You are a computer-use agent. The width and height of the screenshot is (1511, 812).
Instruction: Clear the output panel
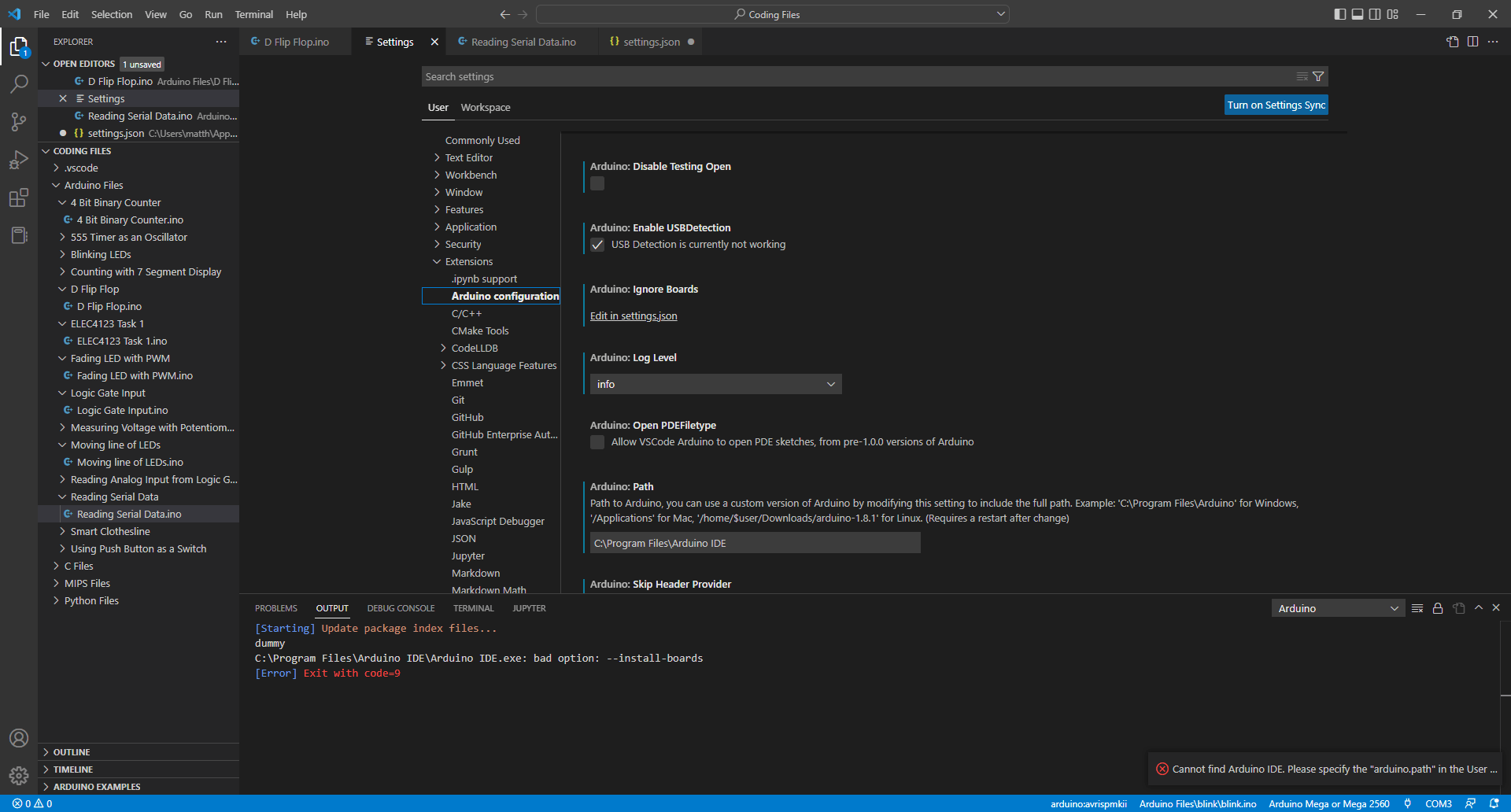click(x=1417, y=608)
